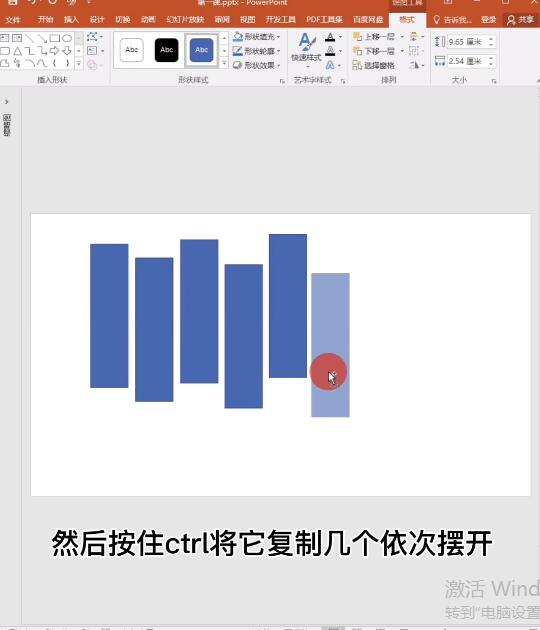Open 形状样式 dialog launcher
Viewport: 540px width, 630px height.
(x=282, y=81)
